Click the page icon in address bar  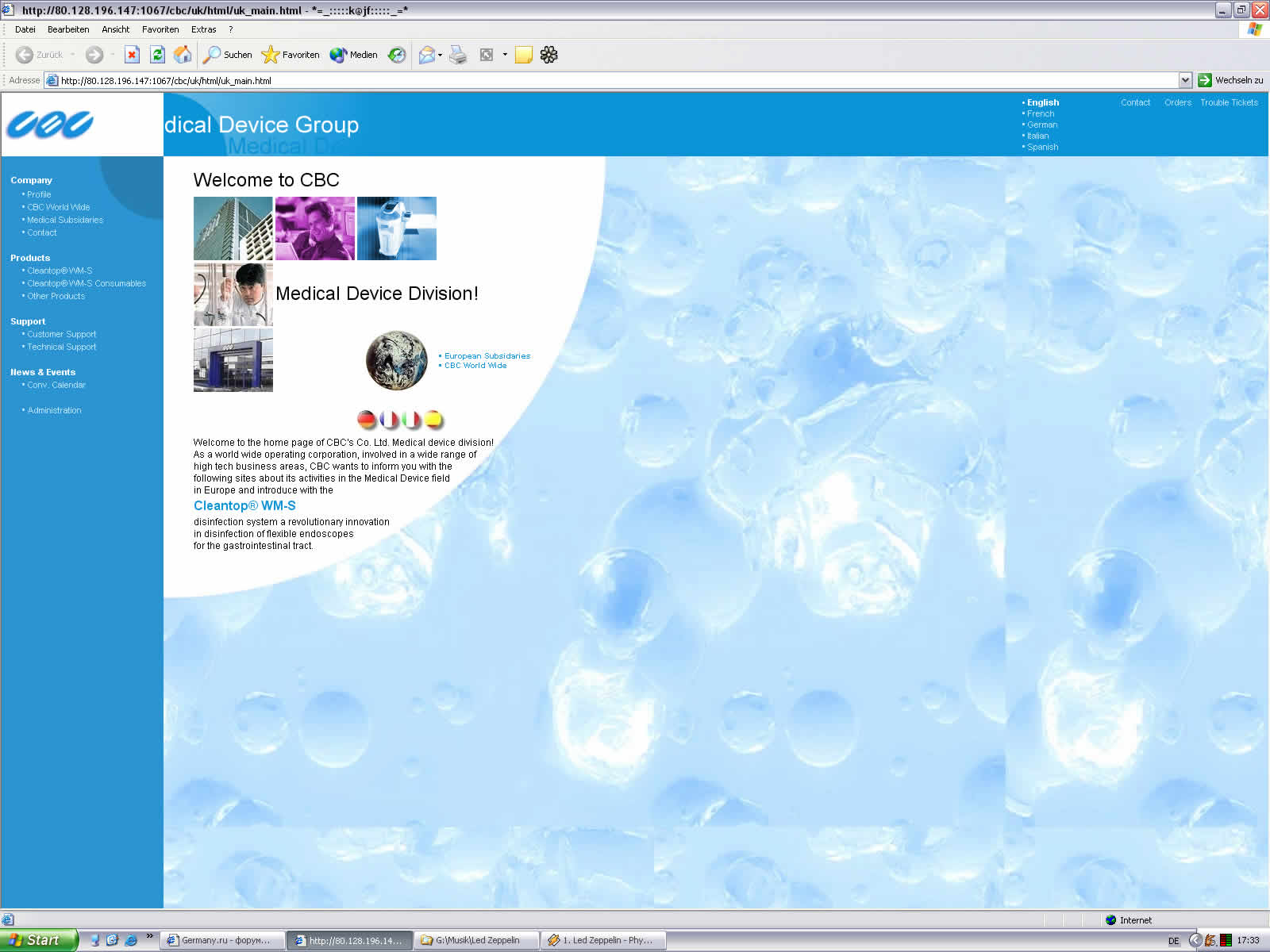click(x=52, y=80)
